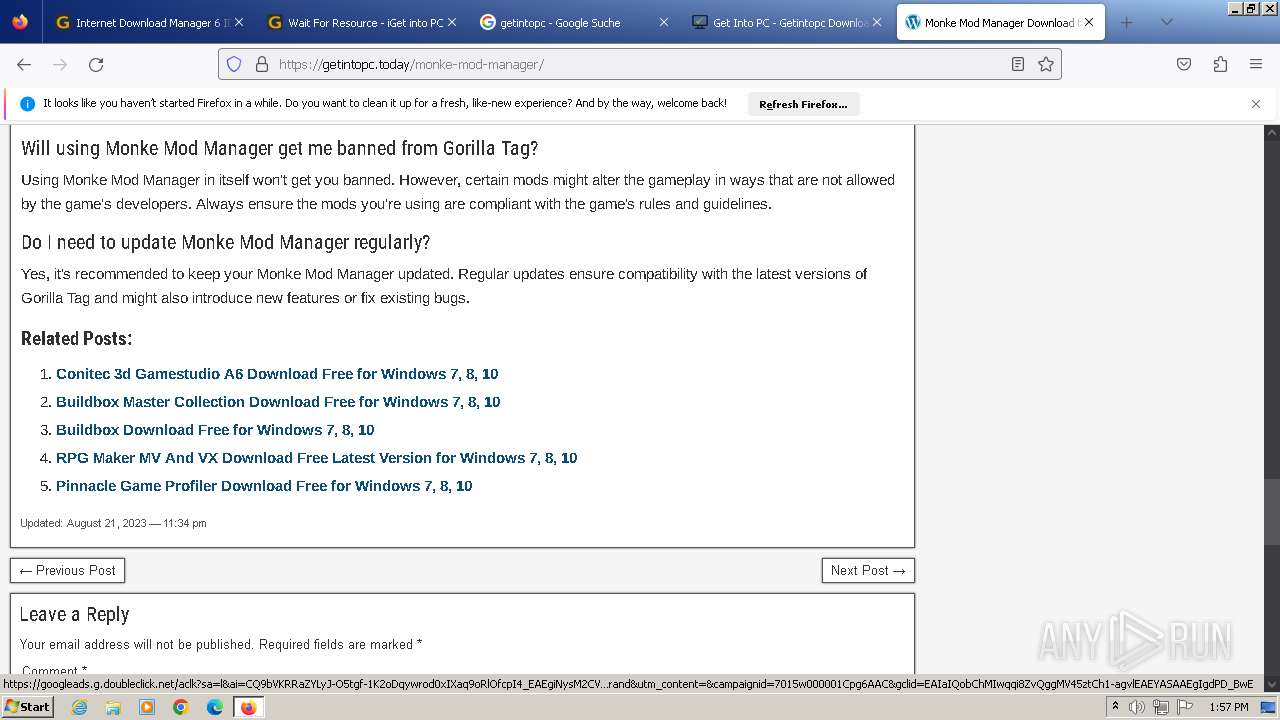
Task: Launch Edge from taskbar
Action: [x=215, y=707]
